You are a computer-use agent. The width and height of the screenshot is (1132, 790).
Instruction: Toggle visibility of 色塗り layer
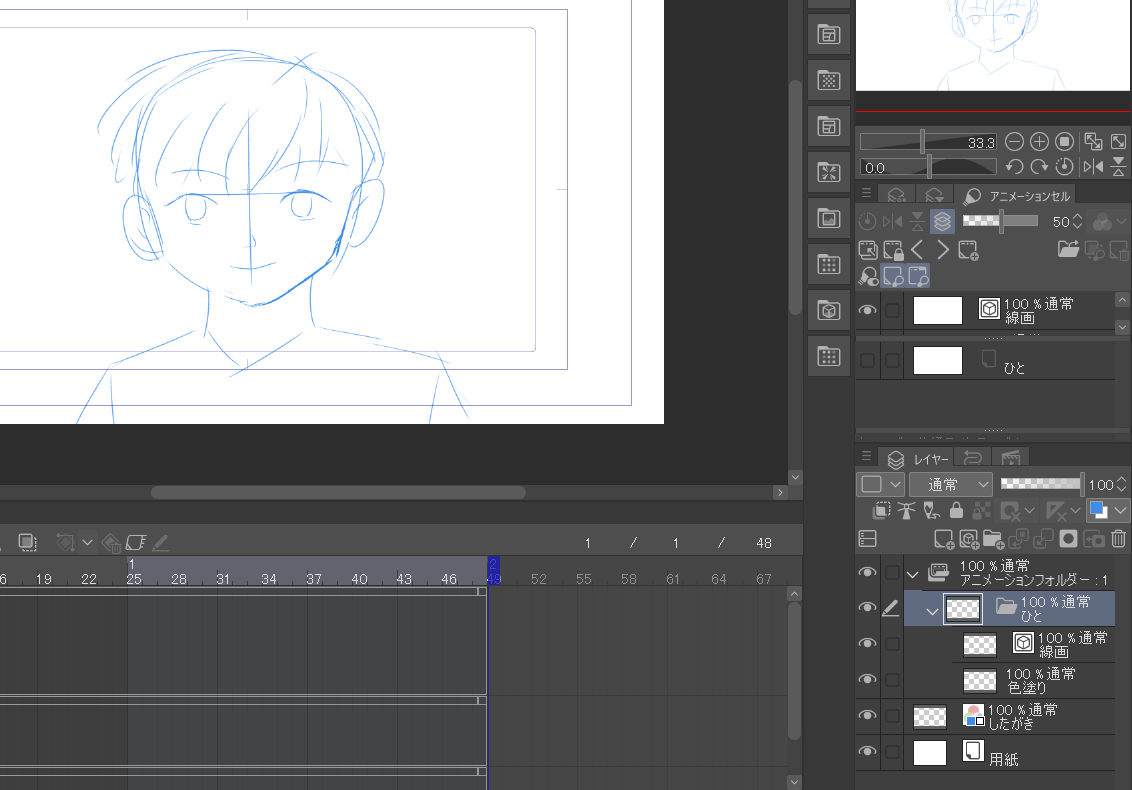pyautogui.click(x=867, y=680)
